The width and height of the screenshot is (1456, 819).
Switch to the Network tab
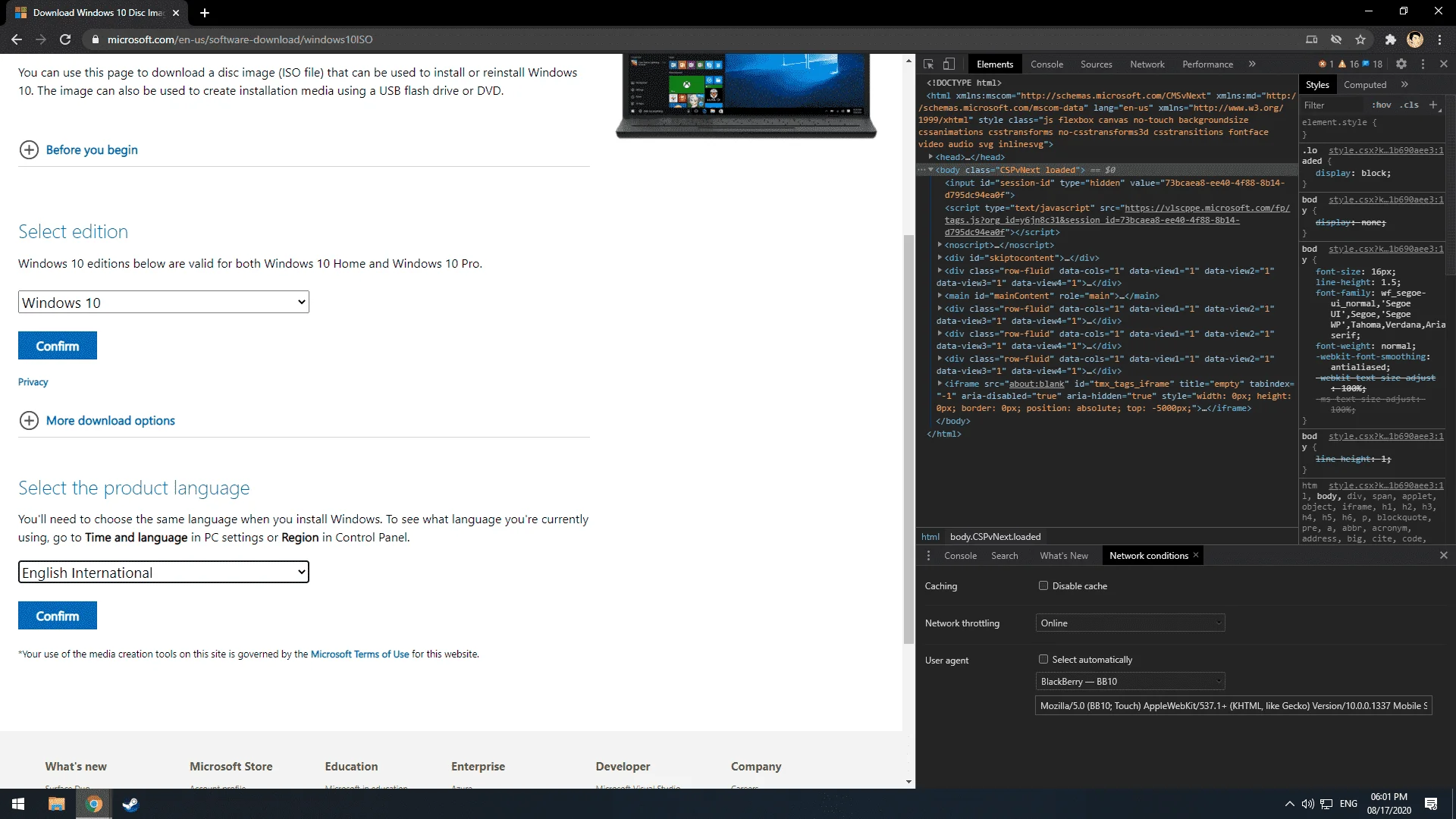[x=1147, y=64]
